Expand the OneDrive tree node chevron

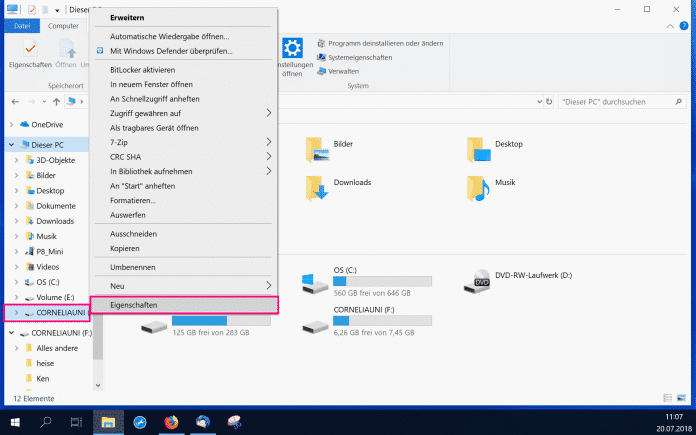point(11,125)
